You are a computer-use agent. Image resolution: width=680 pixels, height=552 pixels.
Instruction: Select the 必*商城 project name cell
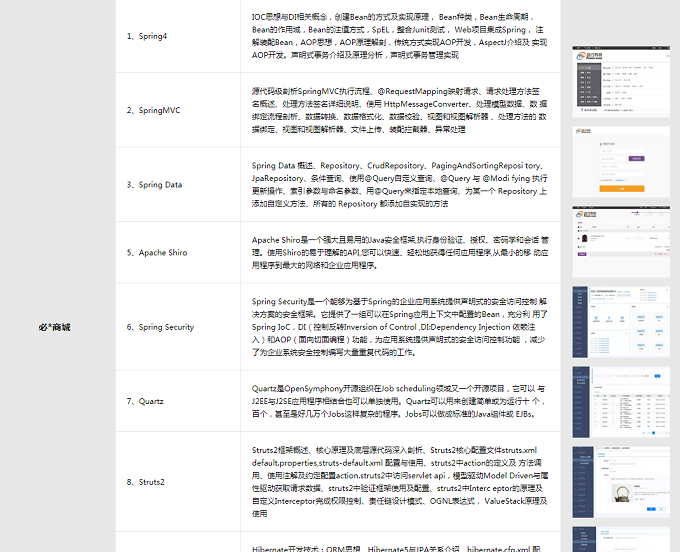[55, 327]
